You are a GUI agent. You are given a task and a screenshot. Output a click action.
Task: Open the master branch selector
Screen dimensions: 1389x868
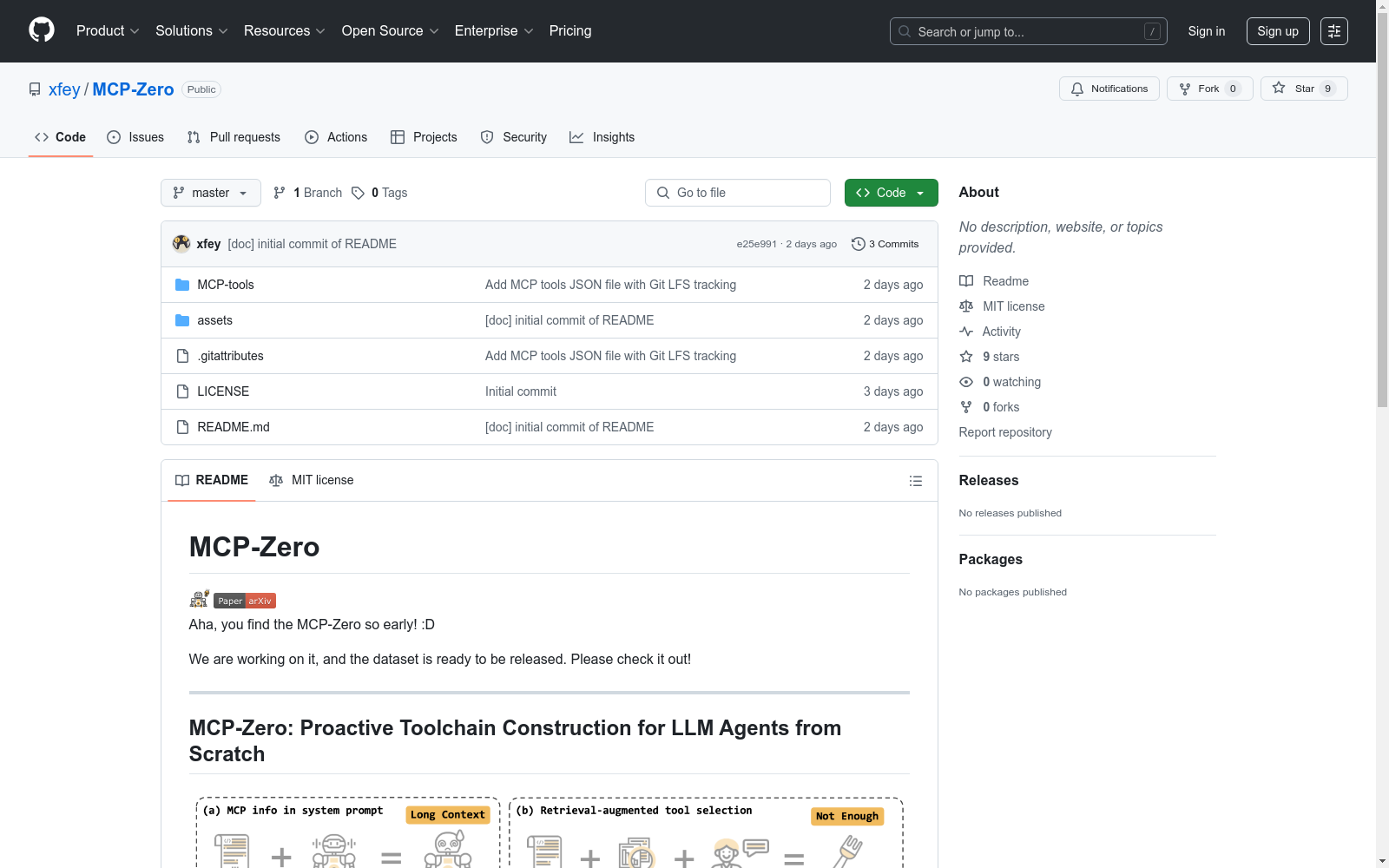(211, 193)
